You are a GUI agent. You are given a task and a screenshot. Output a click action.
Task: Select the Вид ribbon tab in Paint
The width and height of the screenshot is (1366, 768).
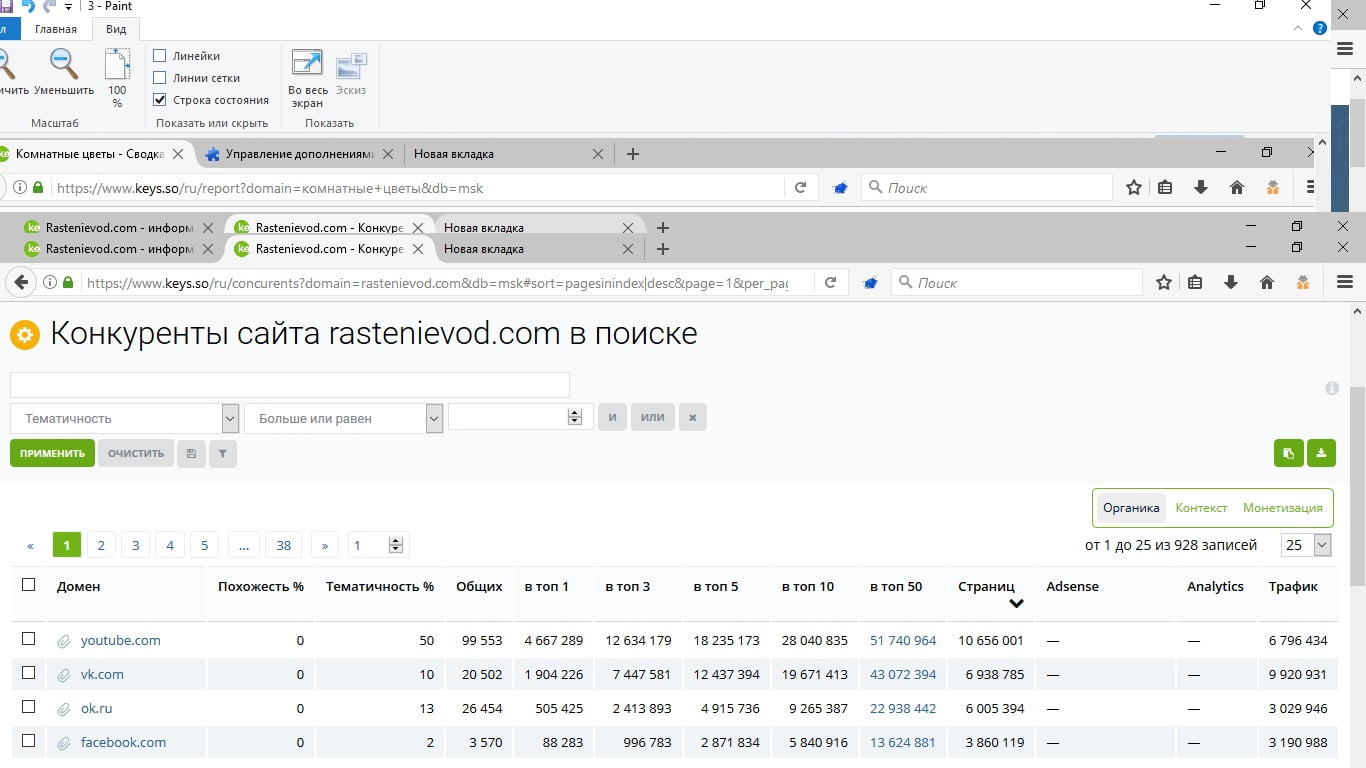tap(116, 29)
